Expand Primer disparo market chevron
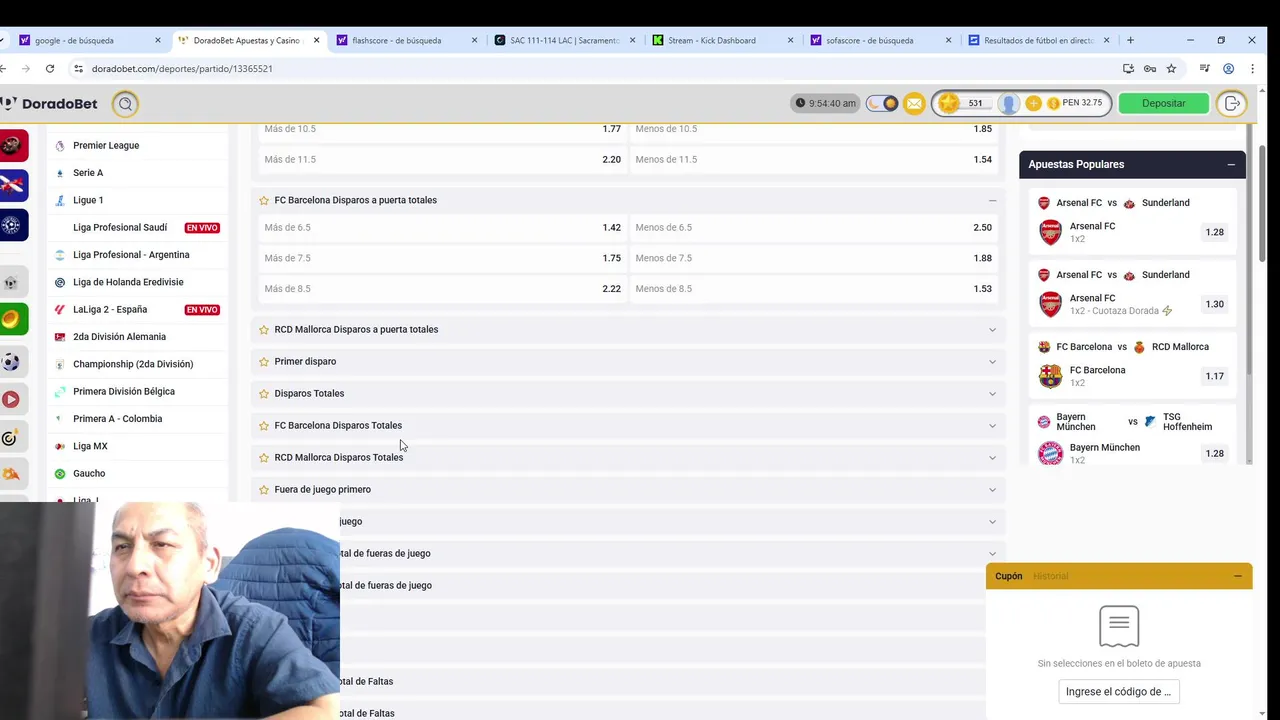 point(992,361)
